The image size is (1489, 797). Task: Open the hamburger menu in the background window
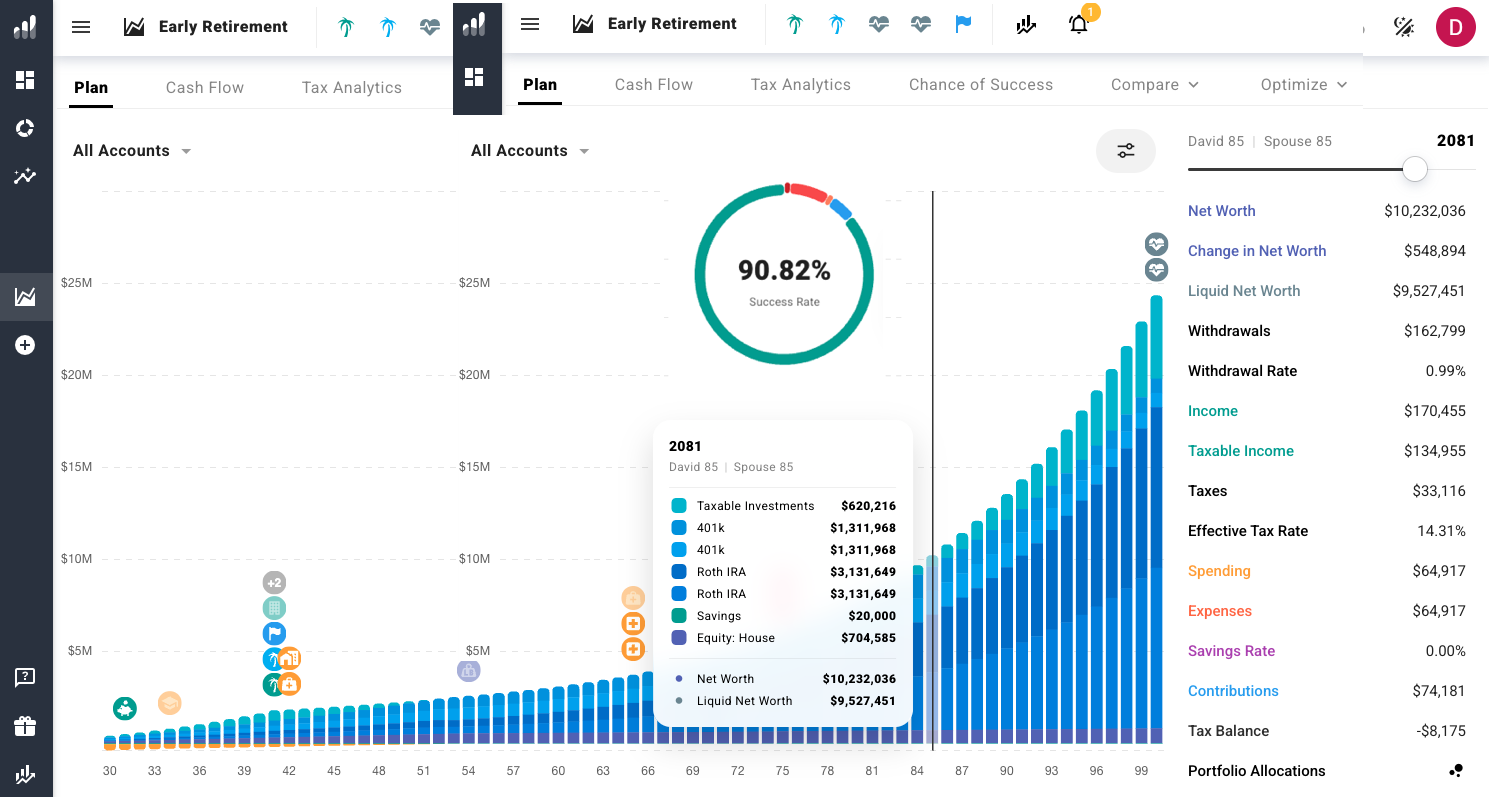click(81, 27)
